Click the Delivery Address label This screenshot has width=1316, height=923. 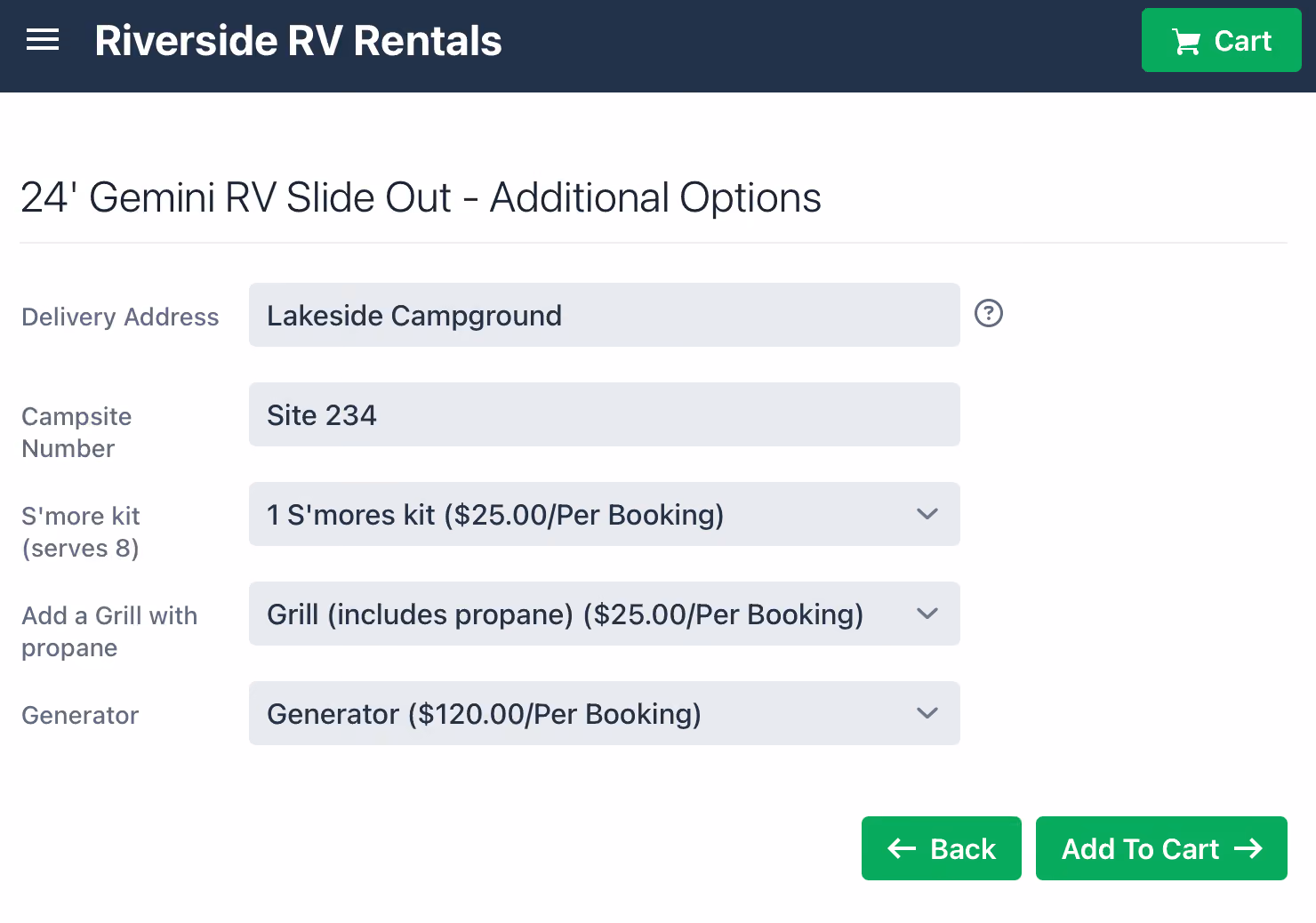(120, 317)
